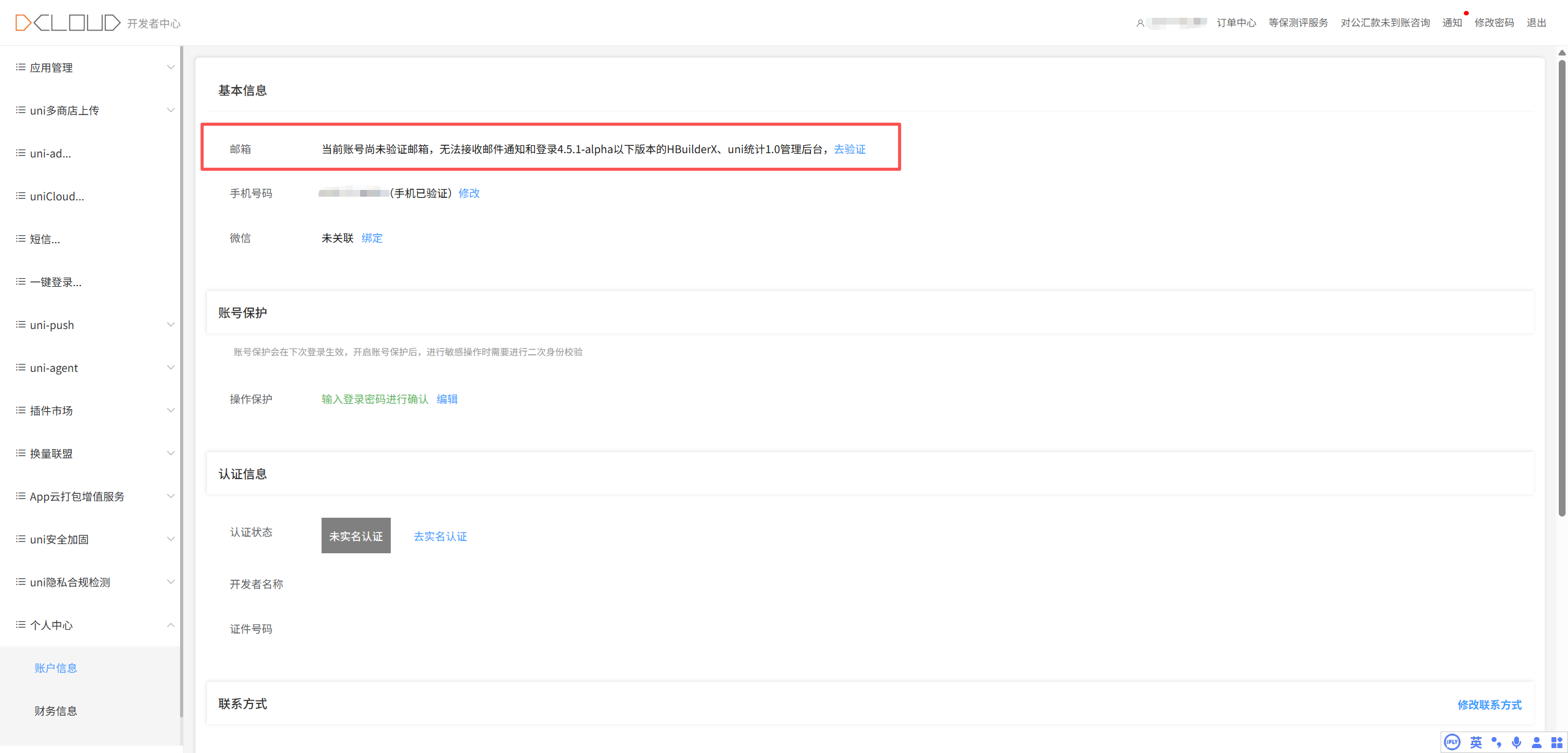Click the 认证信息 heading

243,474
